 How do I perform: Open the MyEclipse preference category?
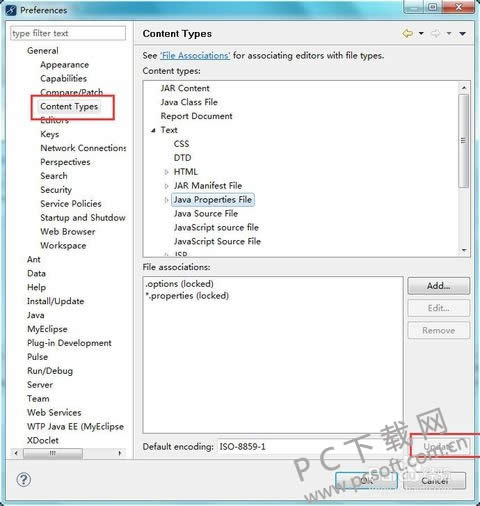pos(47,329)
